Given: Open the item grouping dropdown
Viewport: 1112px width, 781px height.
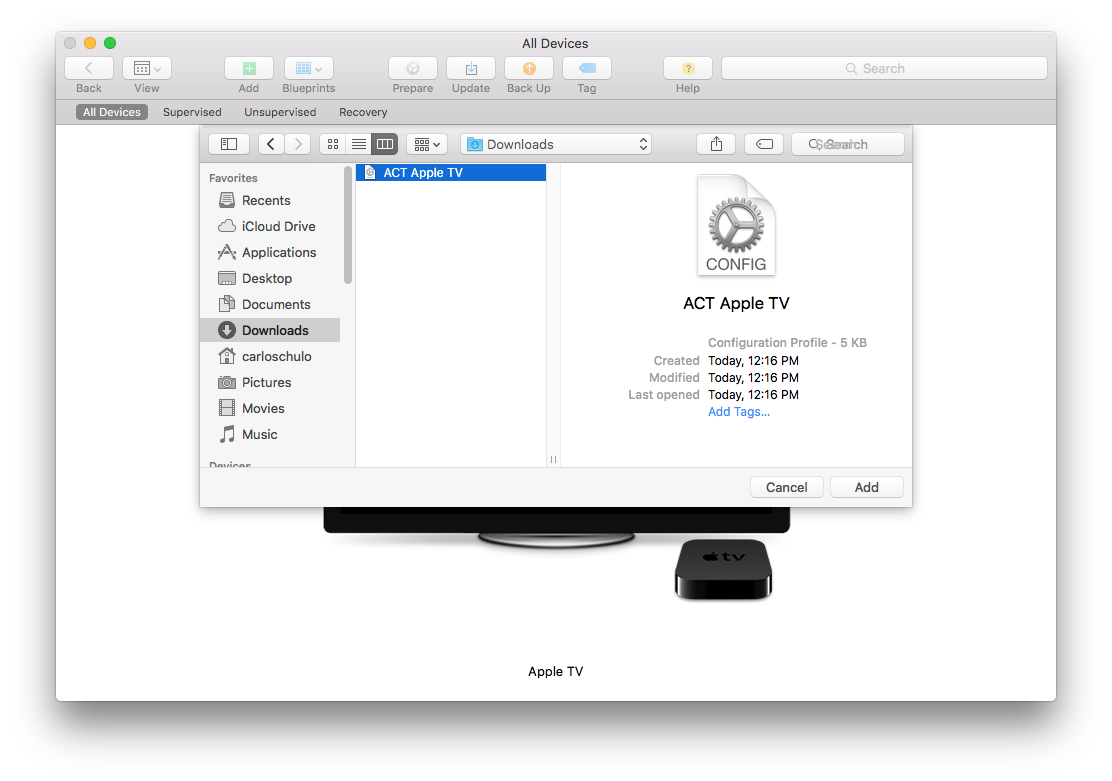Looking at the screenshot, I should (427, 144).
